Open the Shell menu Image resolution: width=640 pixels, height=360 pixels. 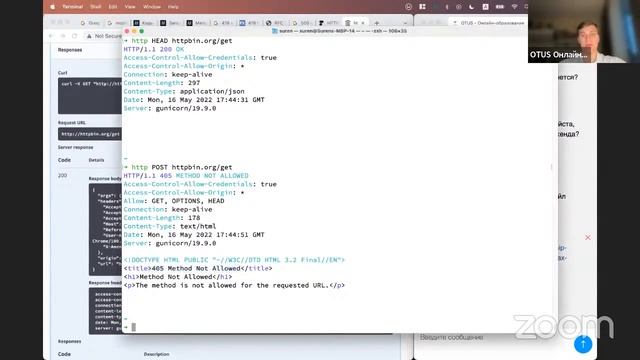point(96,7)
